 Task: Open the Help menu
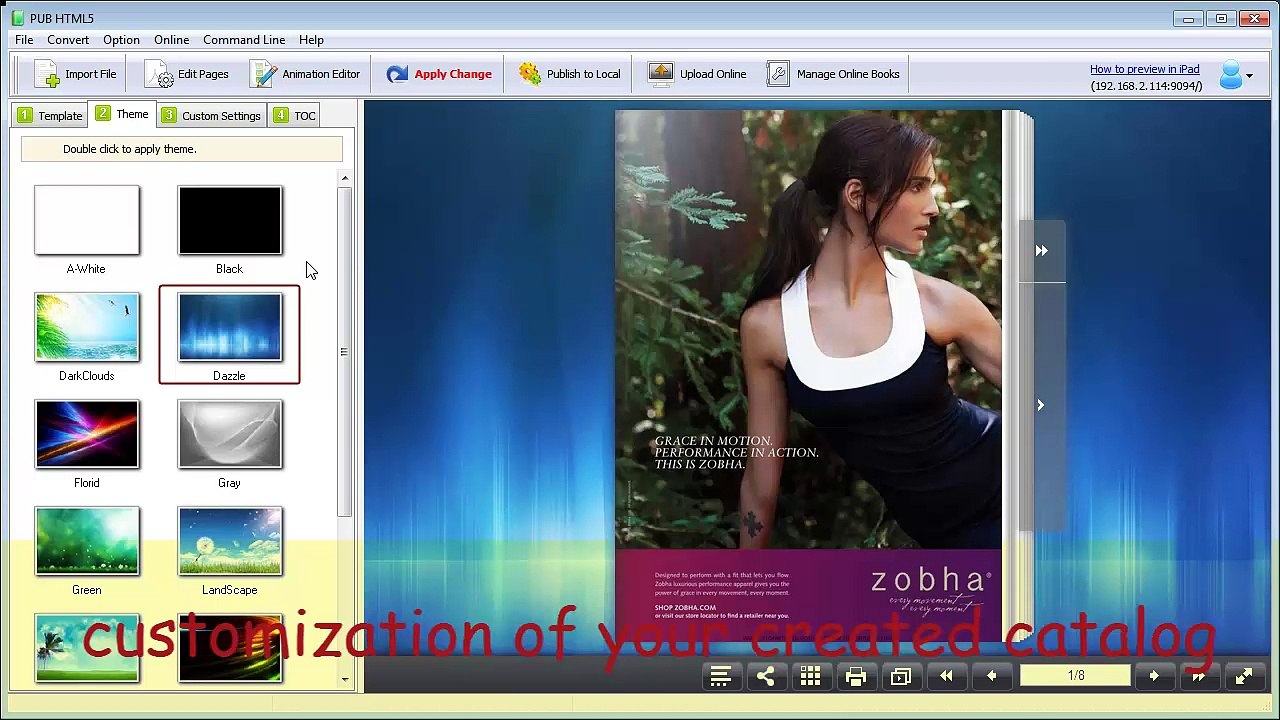[311, 40]
